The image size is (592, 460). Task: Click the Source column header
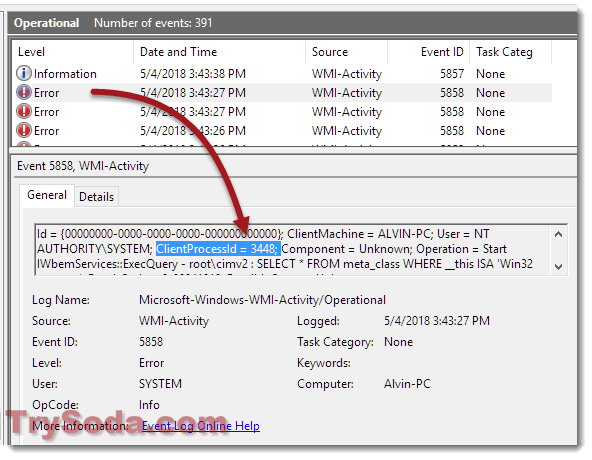[x=346, y=52]
